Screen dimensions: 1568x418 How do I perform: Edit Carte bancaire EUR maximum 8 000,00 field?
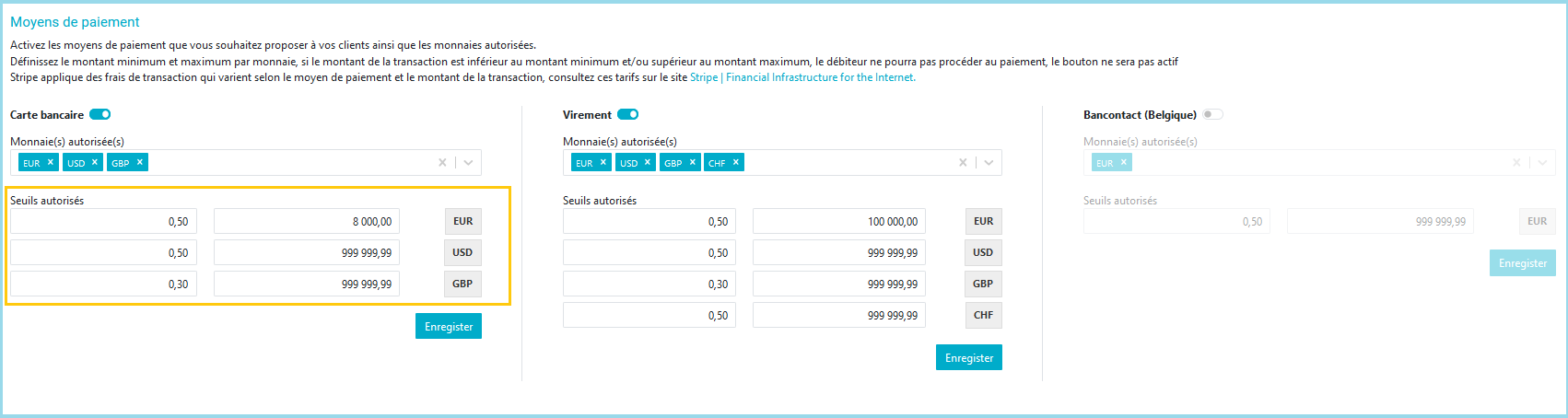click(306, 222)
